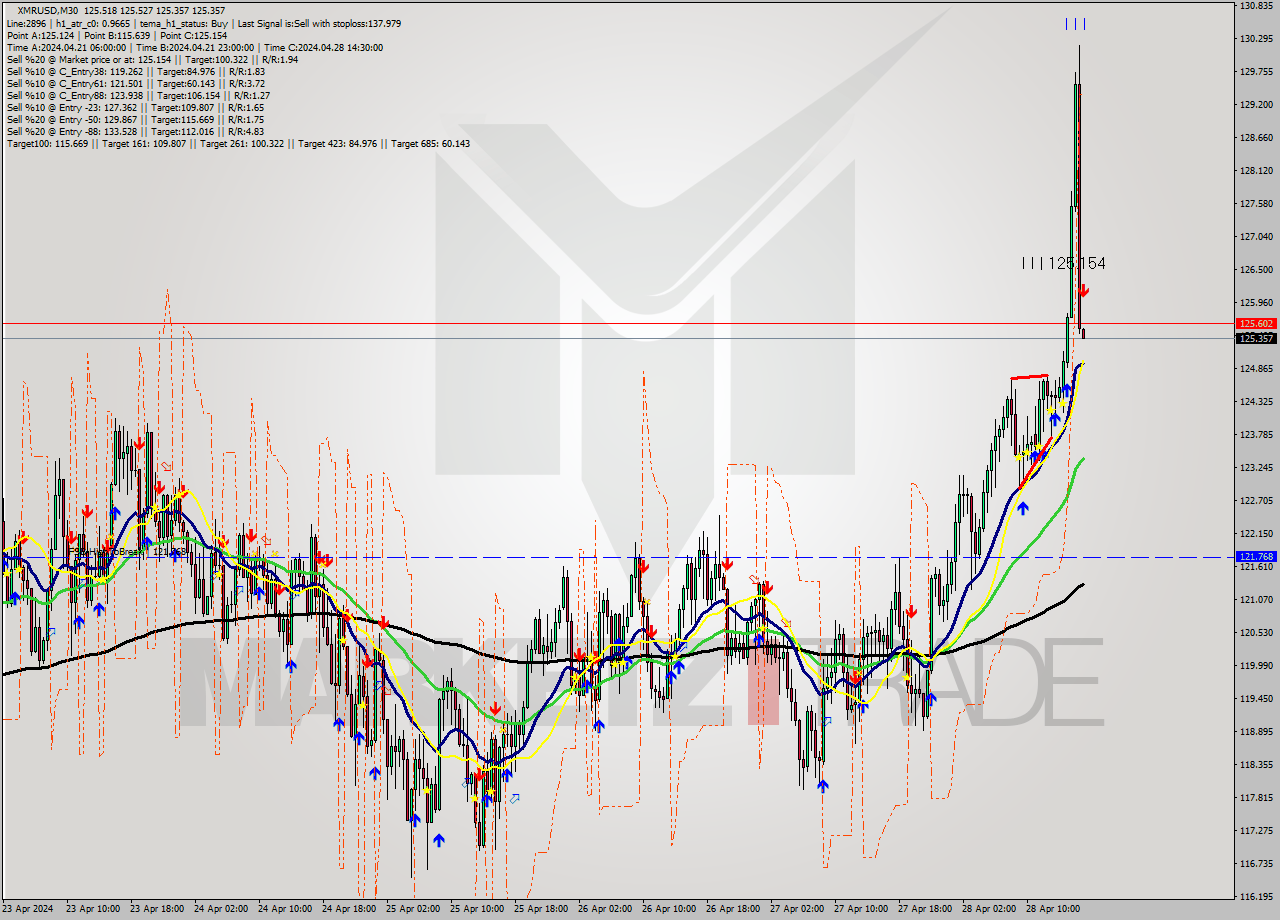
Task: Click the green 121.768 price tag
Action: (1256, 556)
